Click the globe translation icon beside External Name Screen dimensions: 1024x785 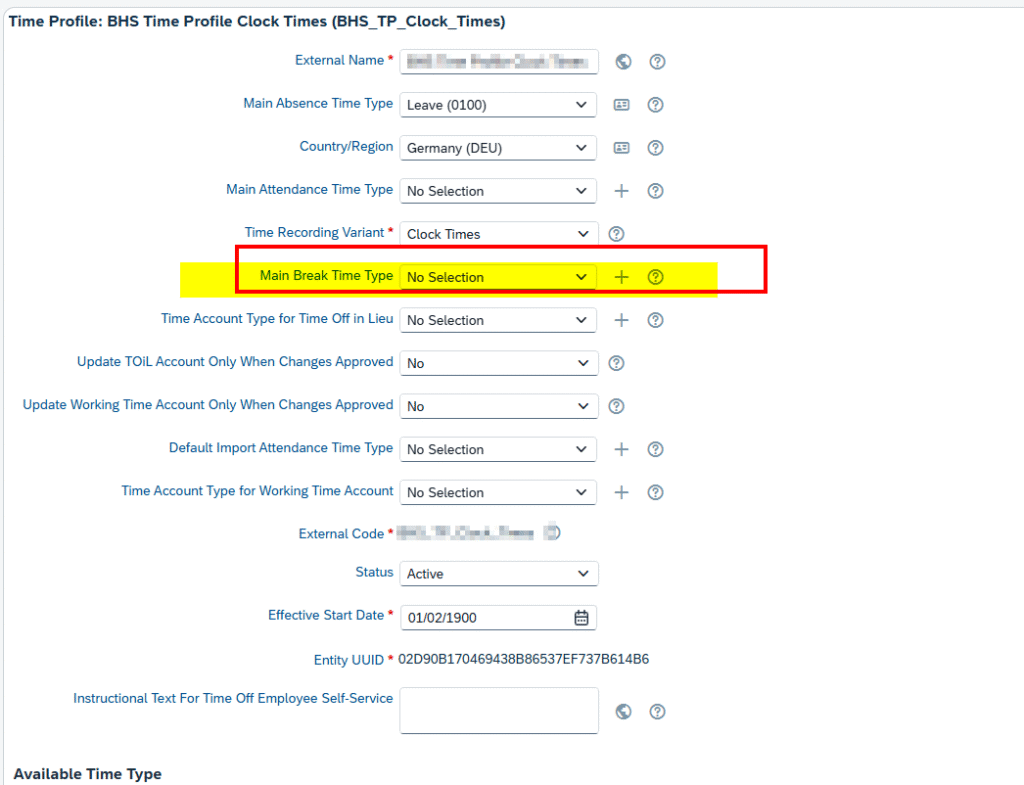[624, 62]
